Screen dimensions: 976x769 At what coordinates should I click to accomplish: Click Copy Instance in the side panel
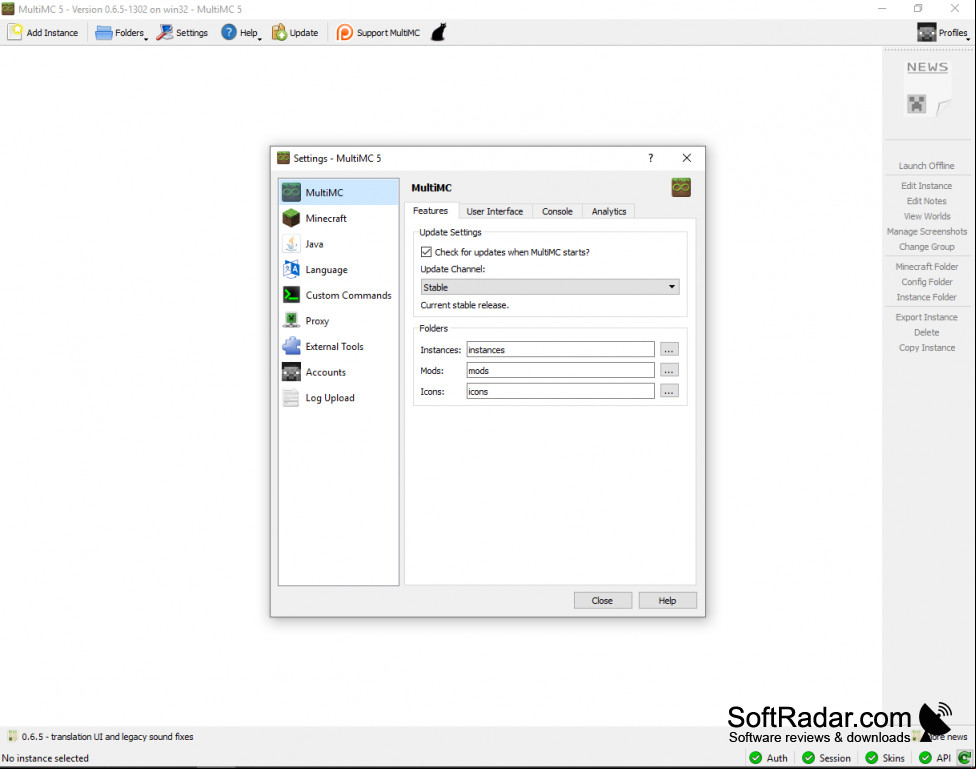(927, 347)
